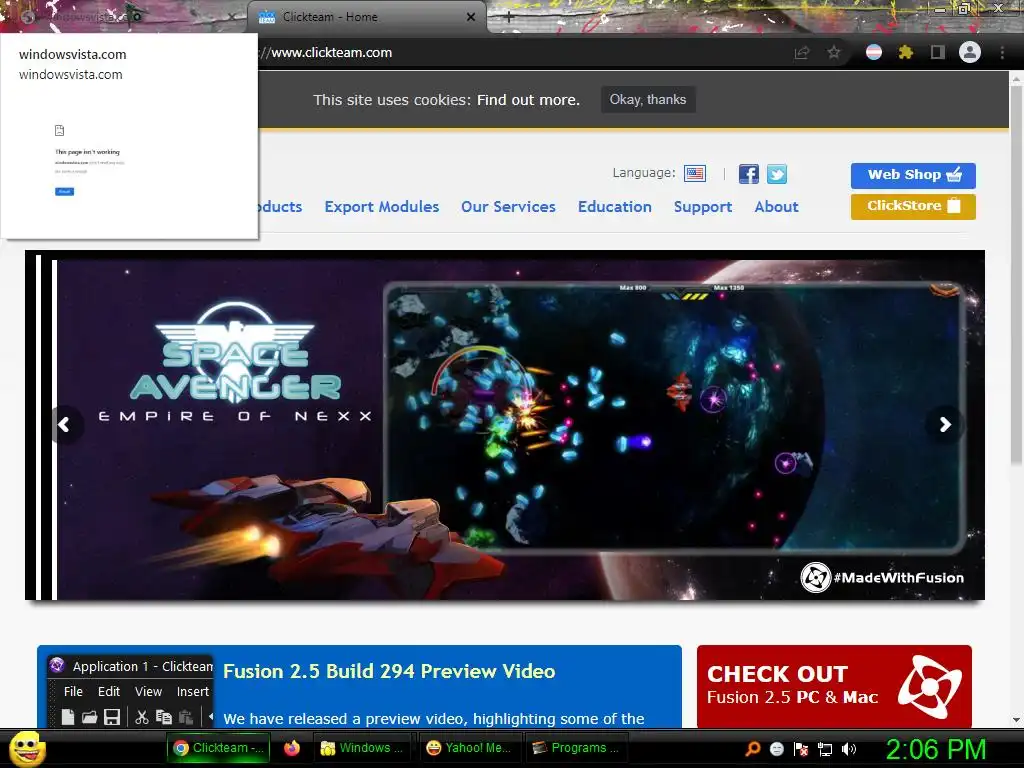
Task: Show the previous slide in the banner carousel
Action: (65, 425)
